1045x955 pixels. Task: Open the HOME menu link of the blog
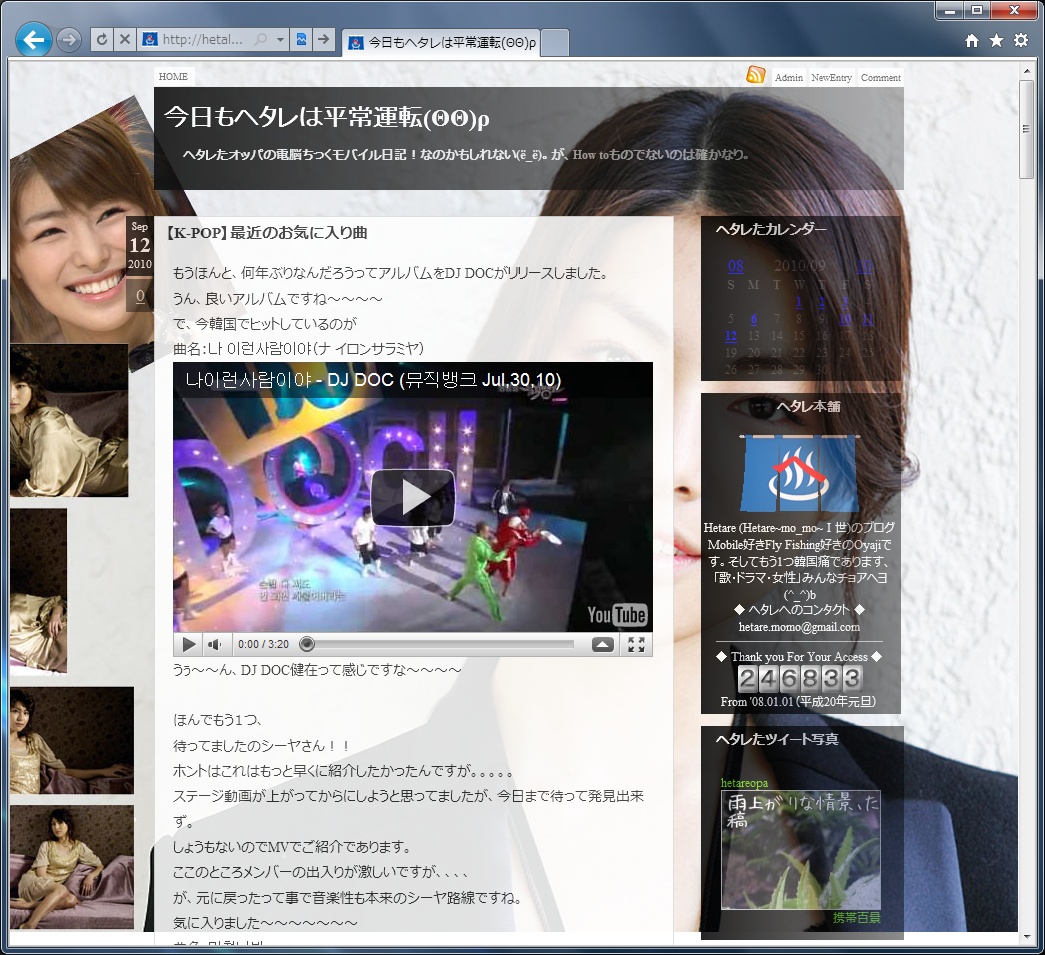[173, 77]
